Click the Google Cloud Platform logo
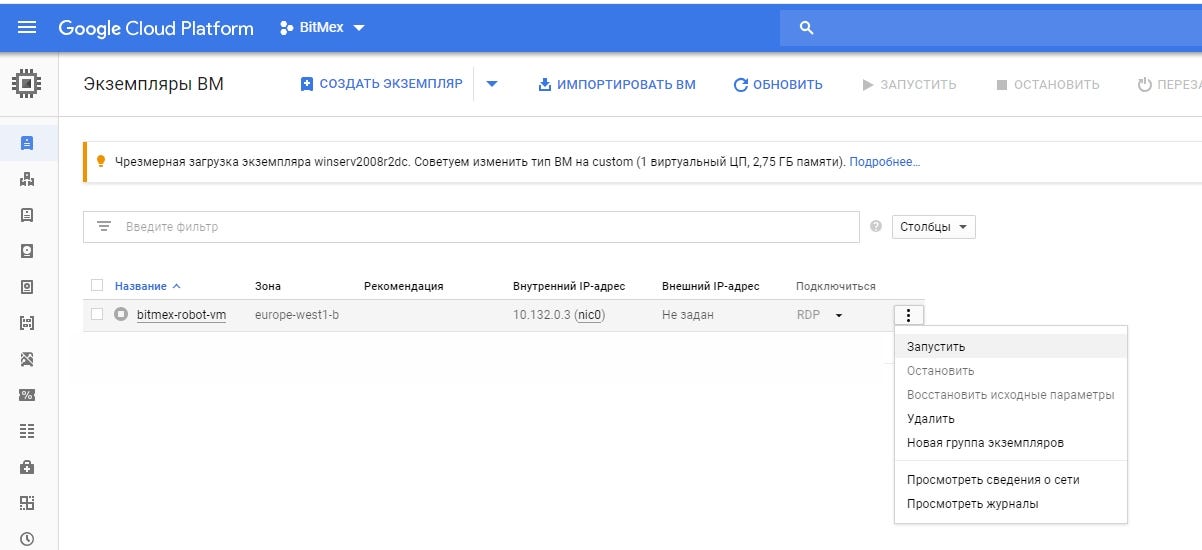Viewport: 1202px width, 550px height. (156, 28)
